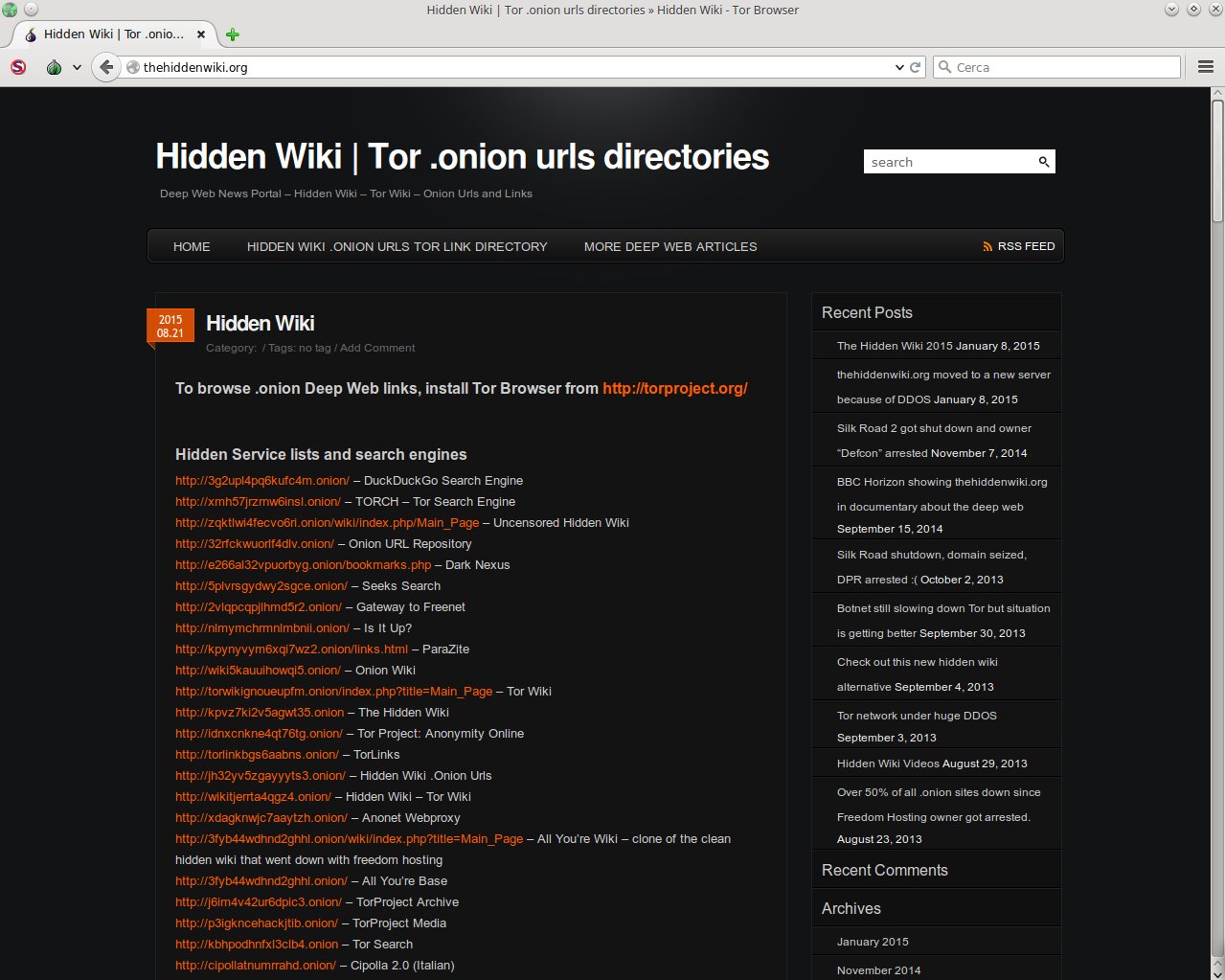1225x980 pixels.
Task: Open the All You're Base link
Action: 261,881
